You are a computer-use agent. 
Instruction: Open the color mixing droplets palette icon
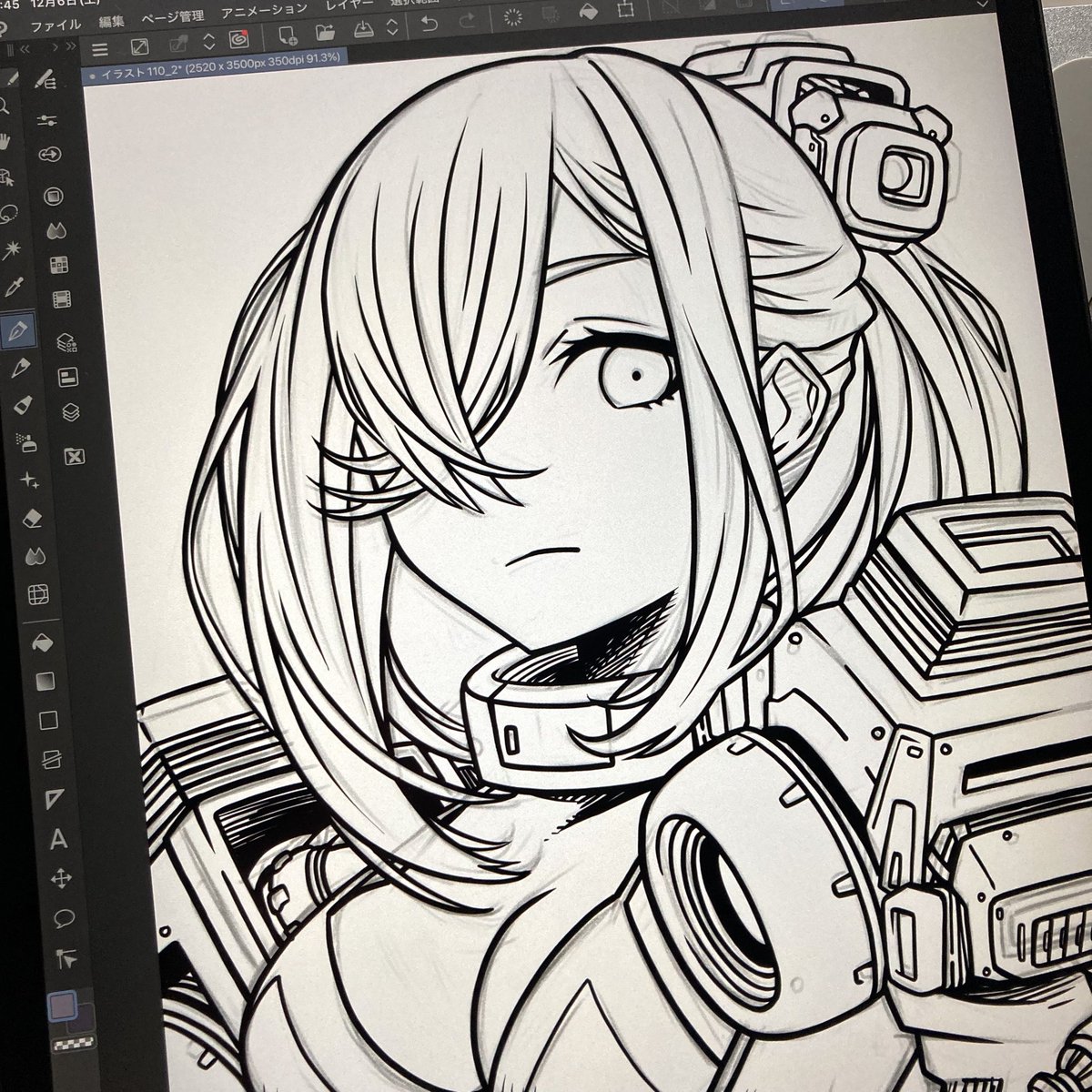pyautogui.click(x=56, y=229)
